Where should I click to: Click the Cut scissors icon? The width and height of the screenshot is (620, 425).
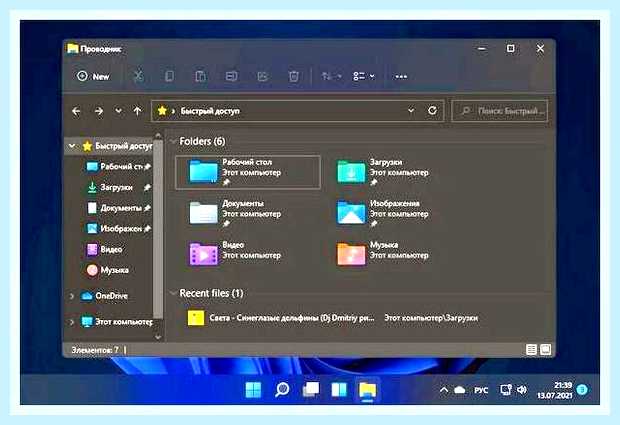click(x=138, y=76)
